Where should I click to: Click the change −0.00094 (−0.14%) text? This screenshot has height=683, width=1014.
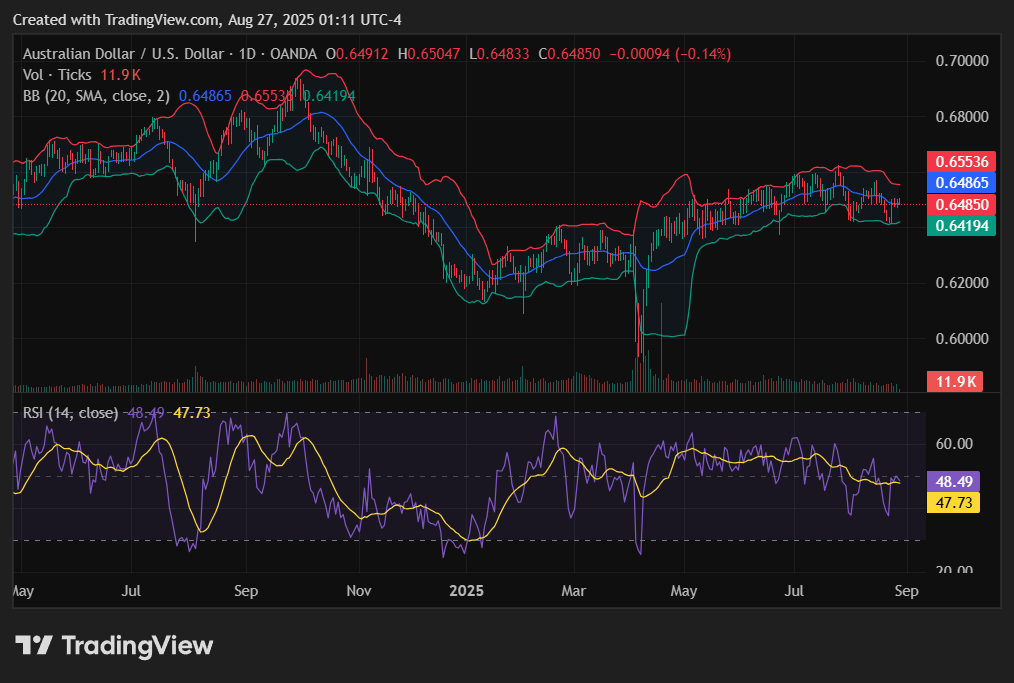670,54
